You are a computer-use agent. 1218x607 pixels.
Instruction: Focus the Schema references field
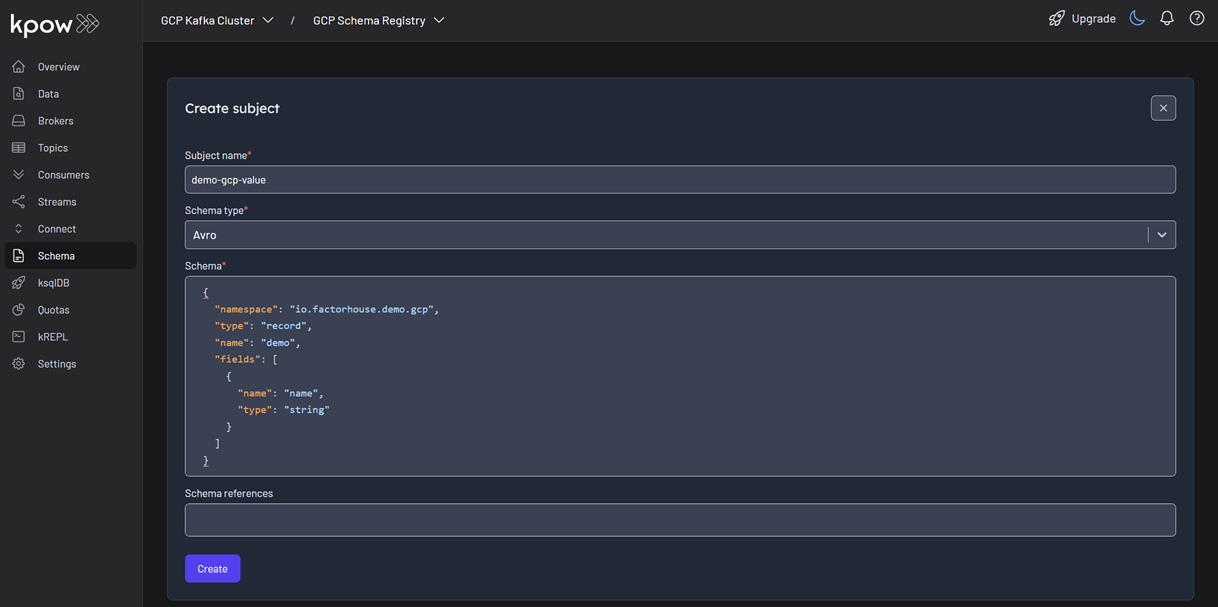pyautogui.click(x=680, y=520)
